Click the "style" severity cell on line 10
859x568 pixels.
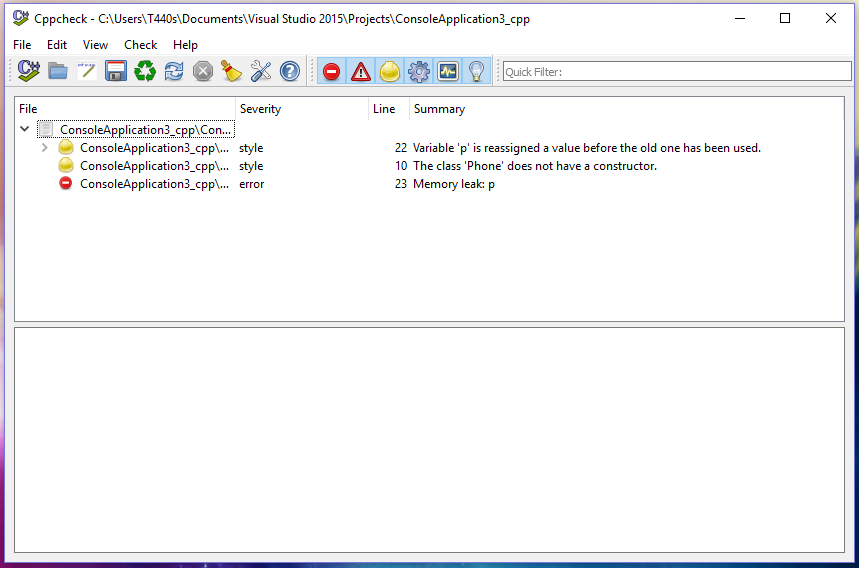[251, 166]
